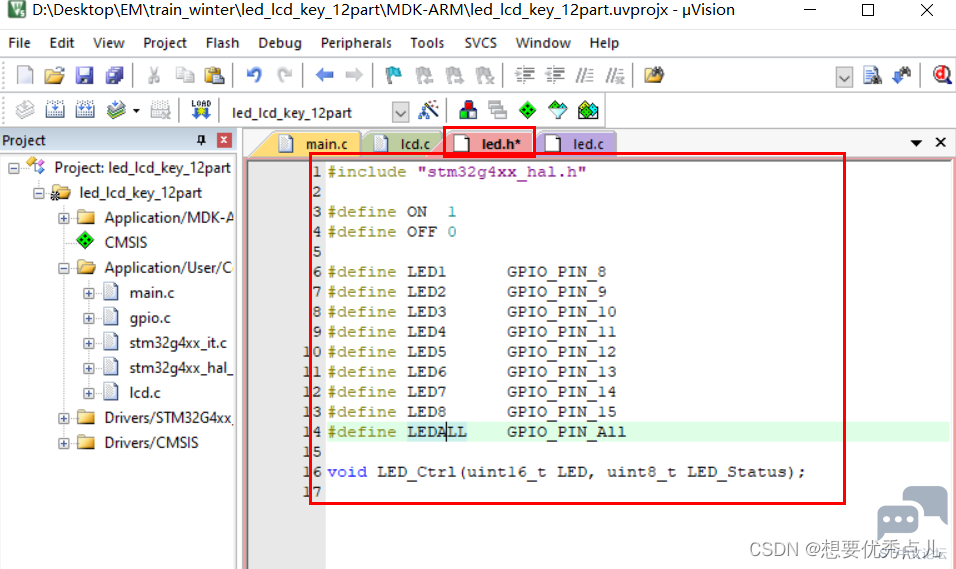
Task: Select the led.h* editor tab
Action: pos(490,144)
